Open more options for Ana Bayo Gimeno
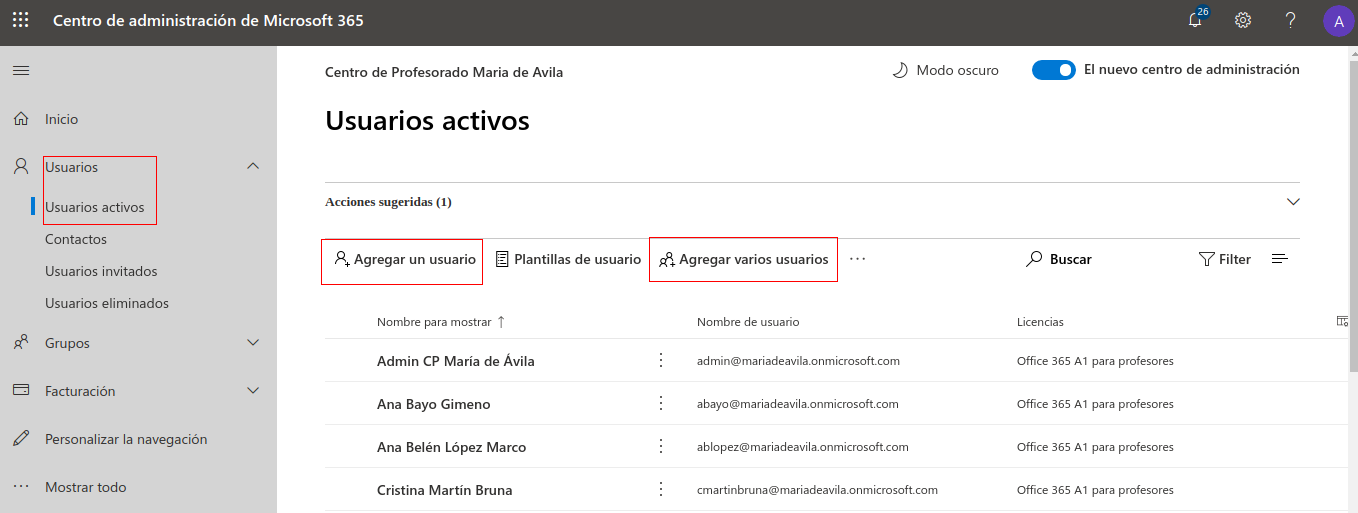The width and height of the screenshot is (1358, 513). click(x=660, y=404)
